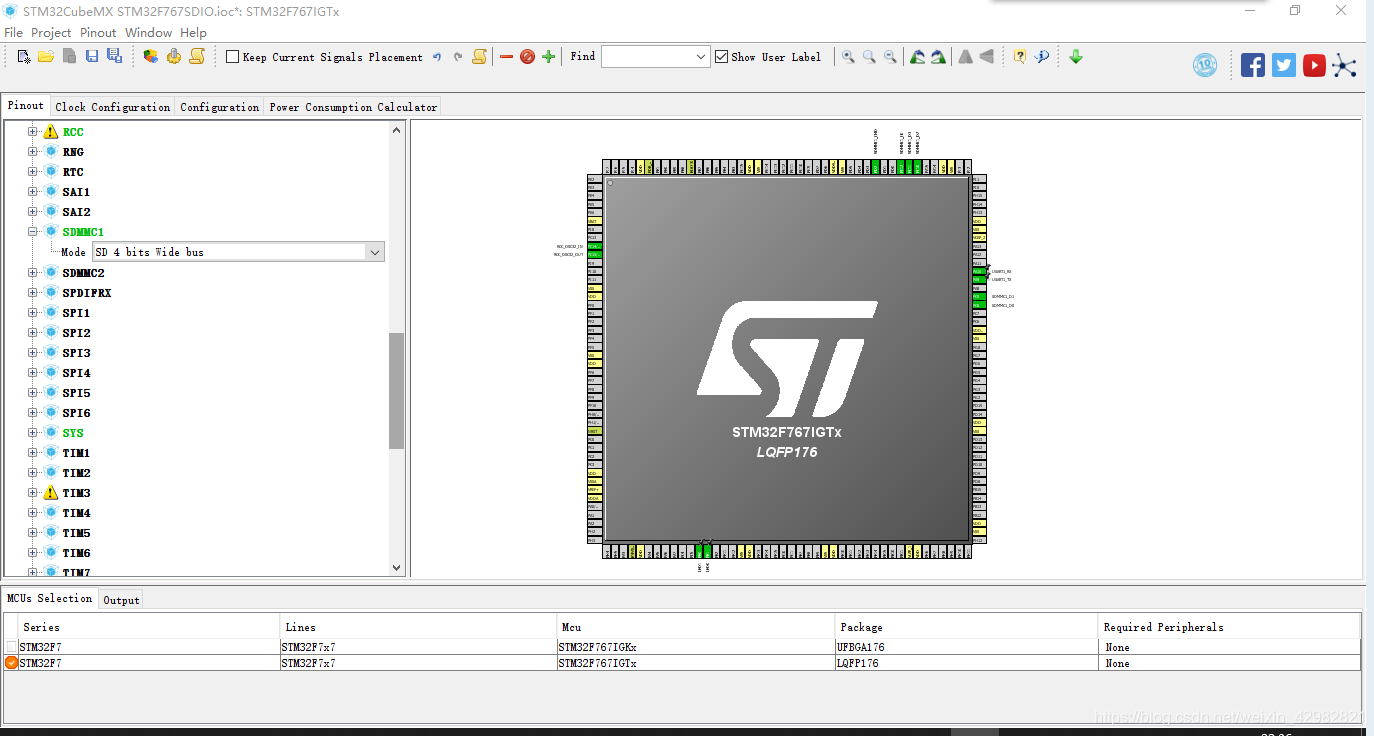Toggle the Show User Label checkbox

[722, 57]
